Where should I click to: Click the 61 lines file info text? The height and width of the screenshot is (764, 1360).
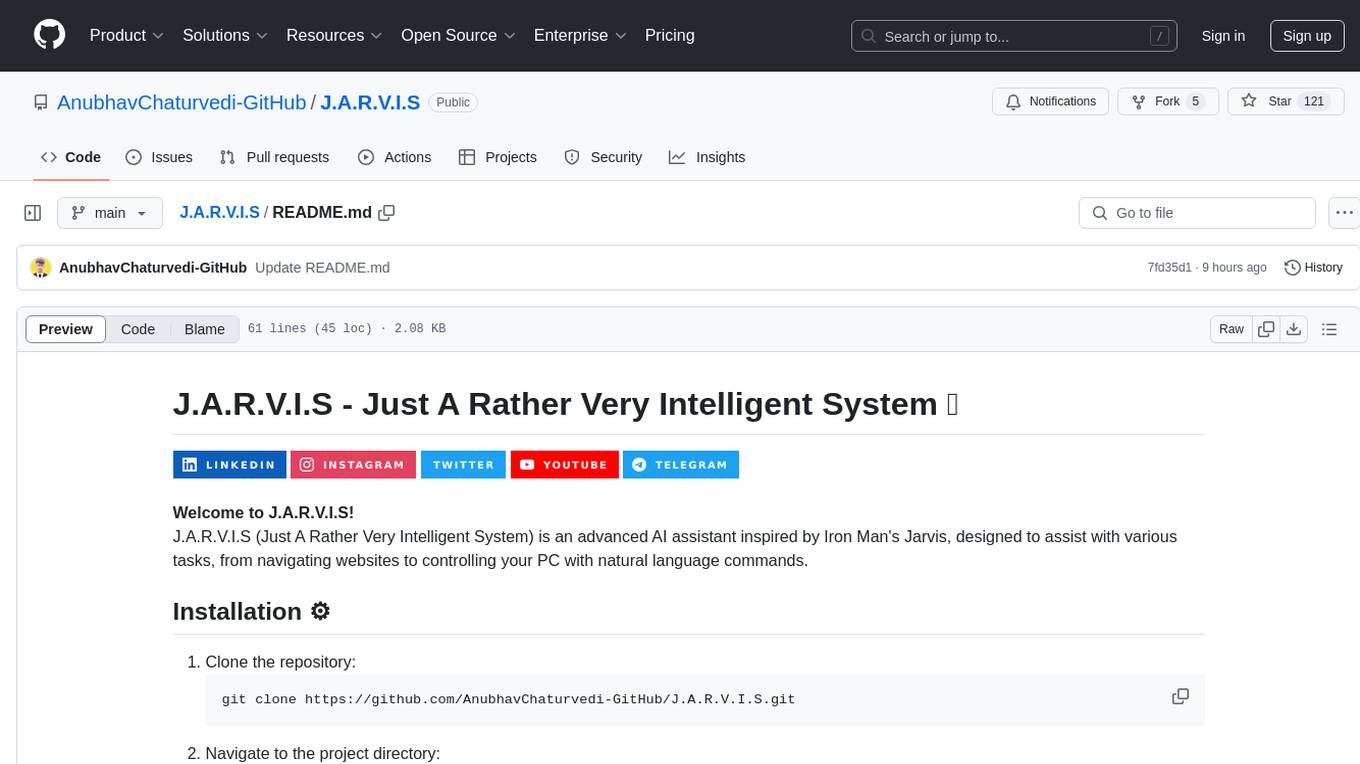(x=346, y=329)
